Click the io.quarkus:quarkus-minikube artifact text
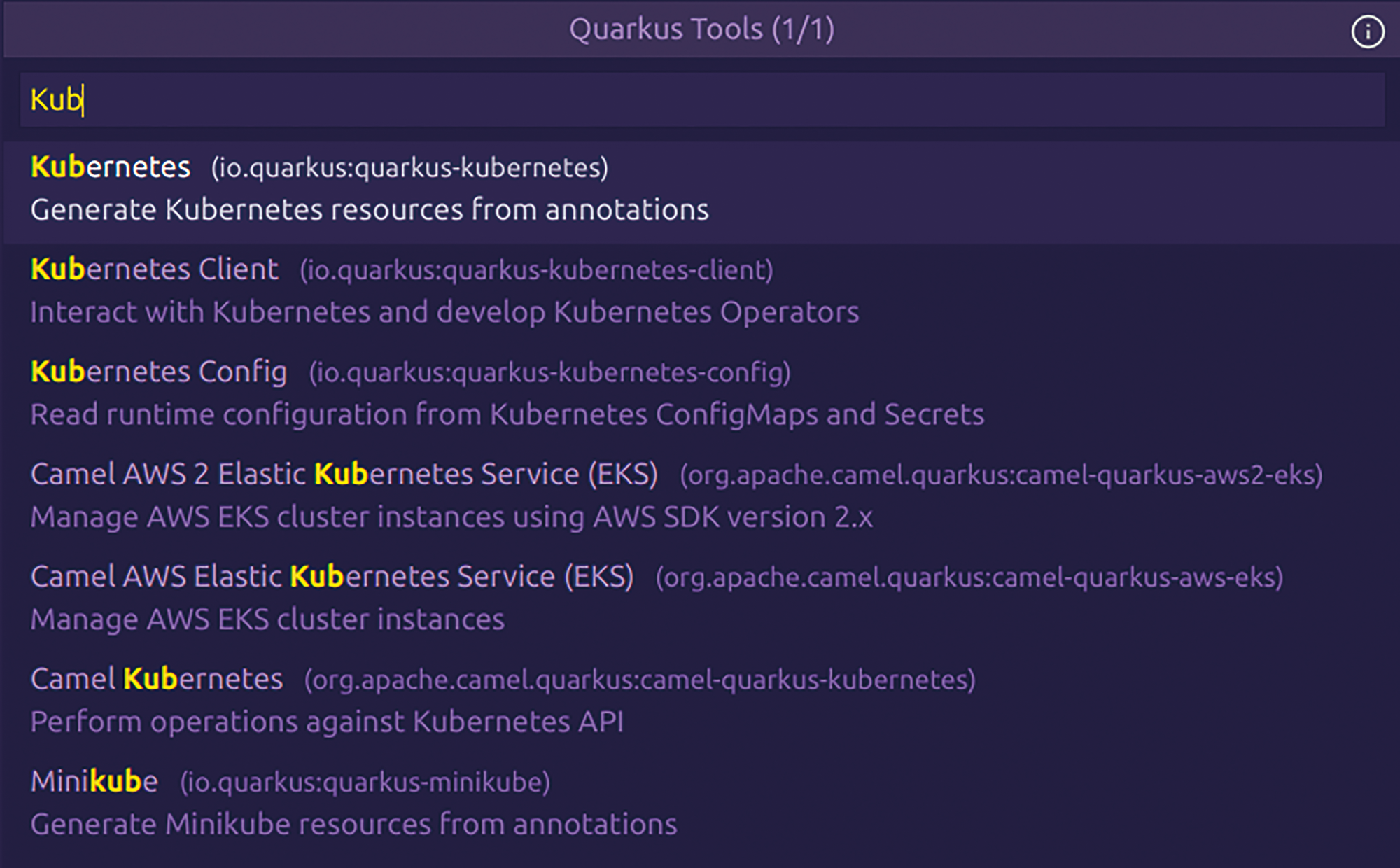Screen dimensions: 1400x868 pyautogui.click(x=365, y=783)
